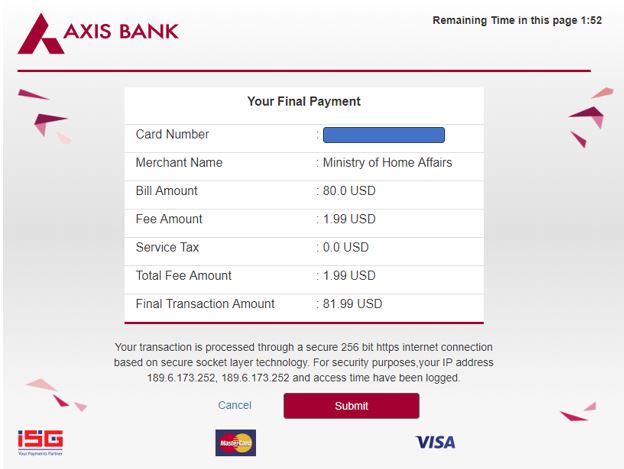This screenshot has height=469, width=624.
Task: Click the secure connection notice paragraph
Action: point(304,362)
